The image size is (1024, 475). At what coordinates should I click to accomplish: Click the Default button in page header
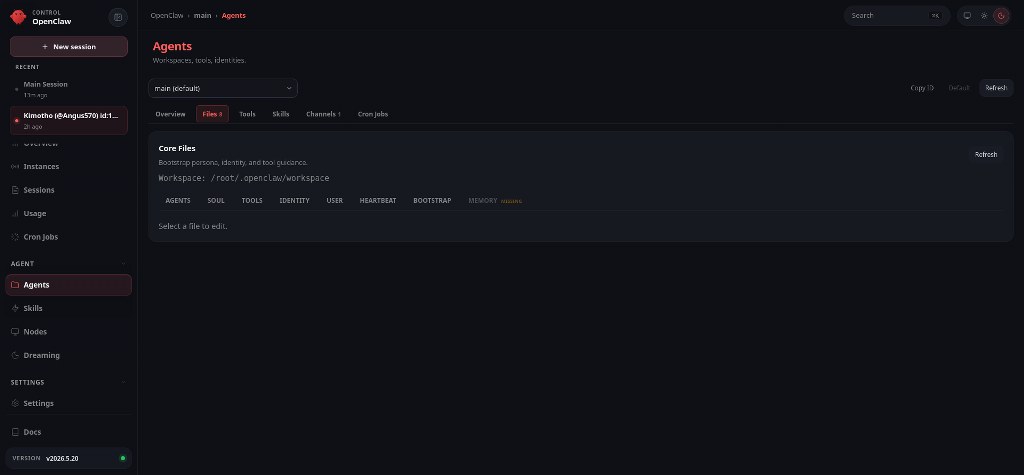tap(959, 88)
